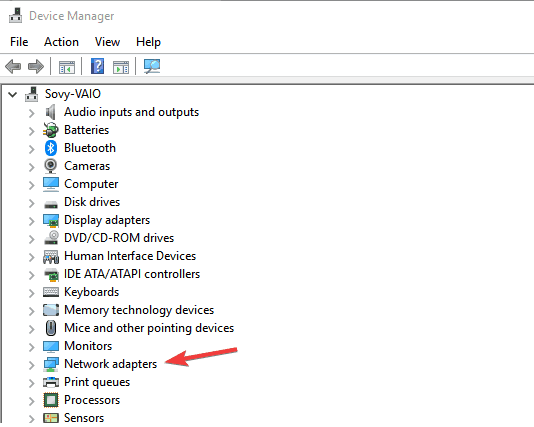Click the Cameras webcam icon
This screenshot has width=534, height=427.
point(51,166)
